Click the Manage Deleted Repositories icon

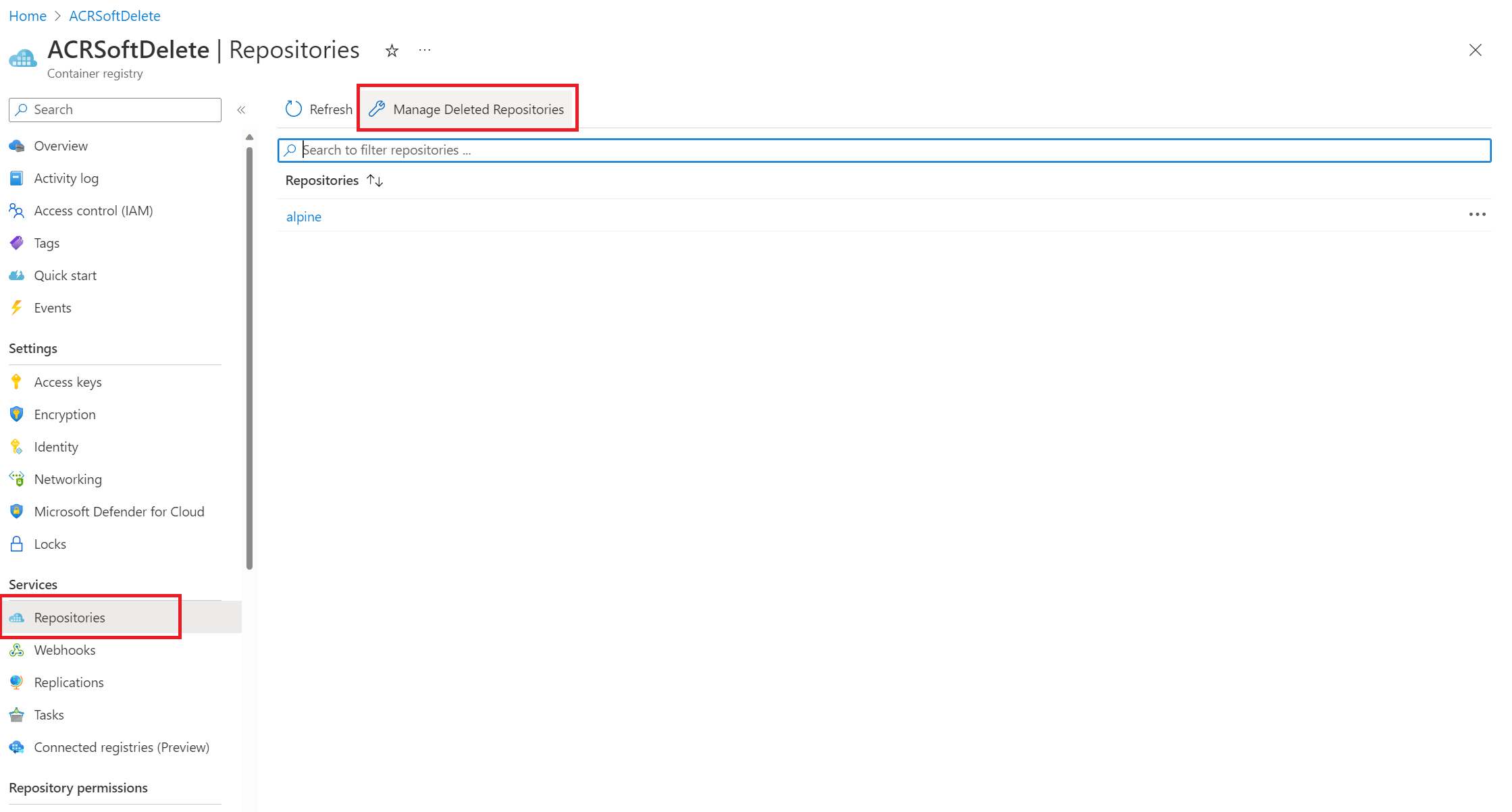377,108
